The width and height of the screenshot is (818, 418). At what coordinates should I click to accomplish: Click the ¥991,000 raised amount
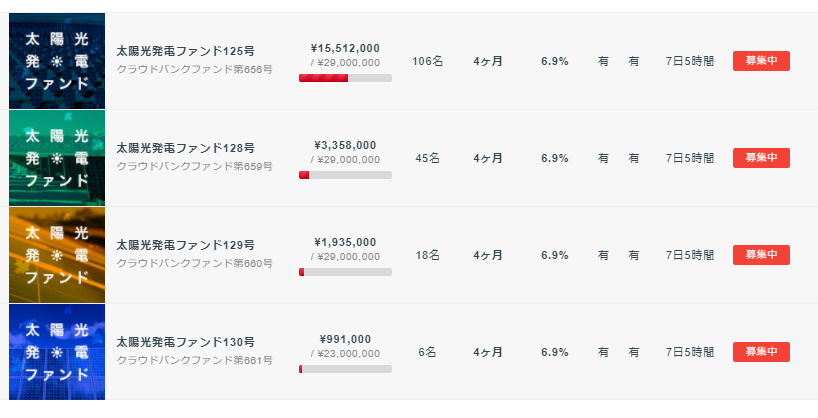point(345,340)
